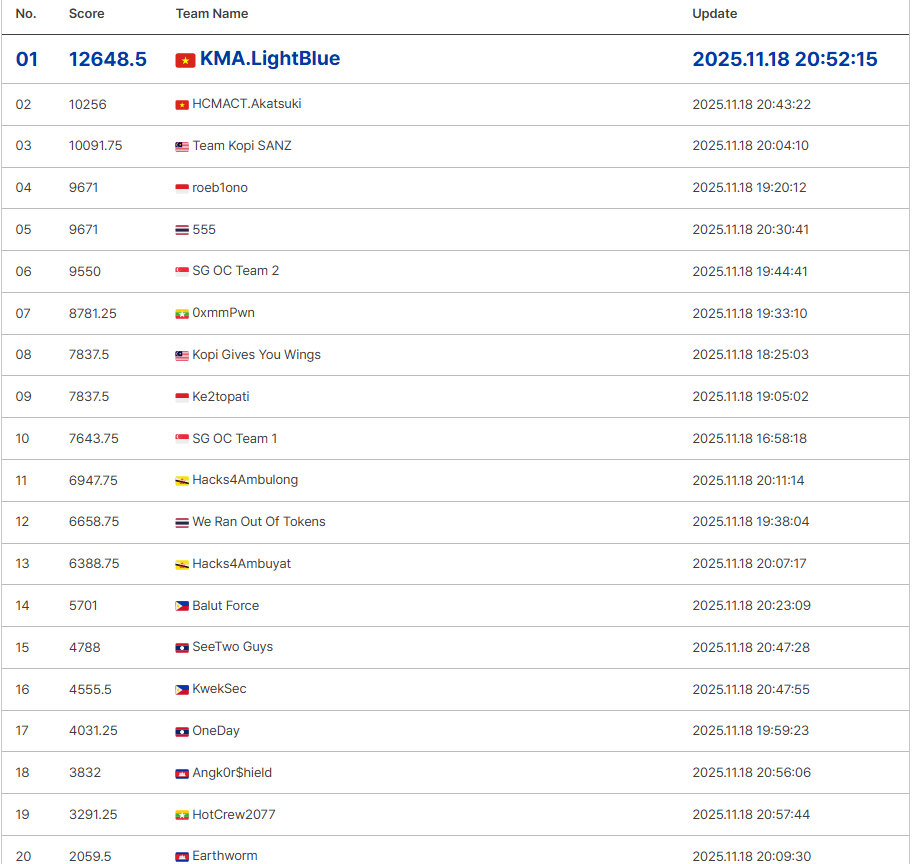Click the Update column header
Viewport: 915px width, 864px height.
714,13
